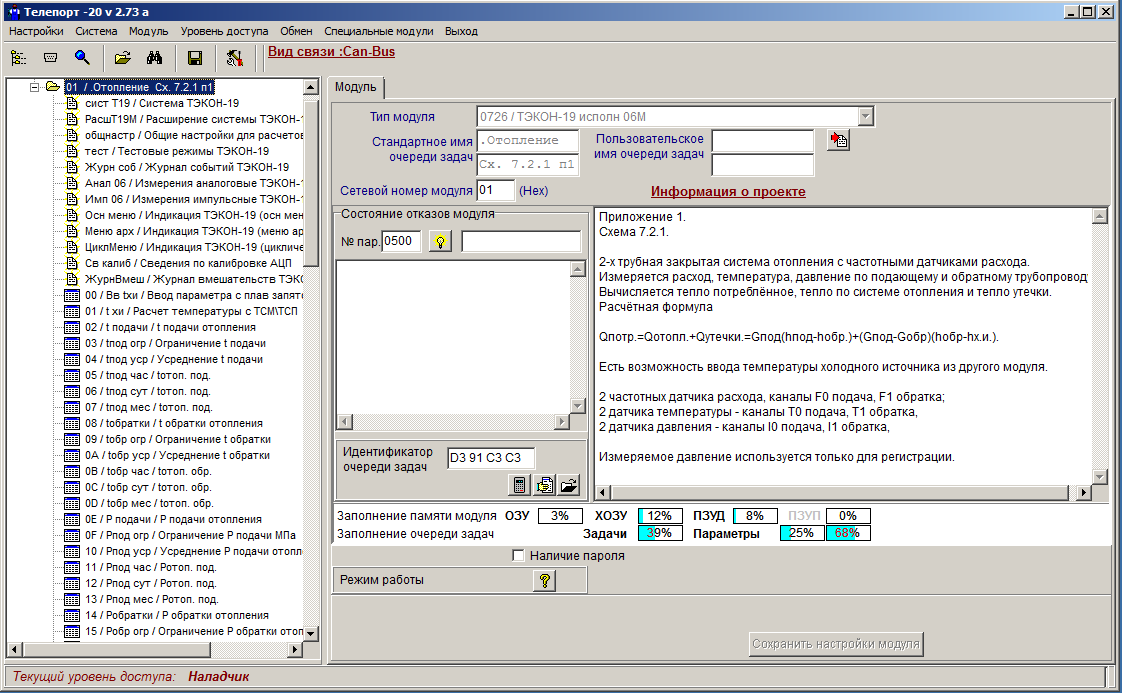The width and height of the screenshot is (1122, 693).
Task: Open the Тип модуля dropdown
Action: tap(866, 116)
